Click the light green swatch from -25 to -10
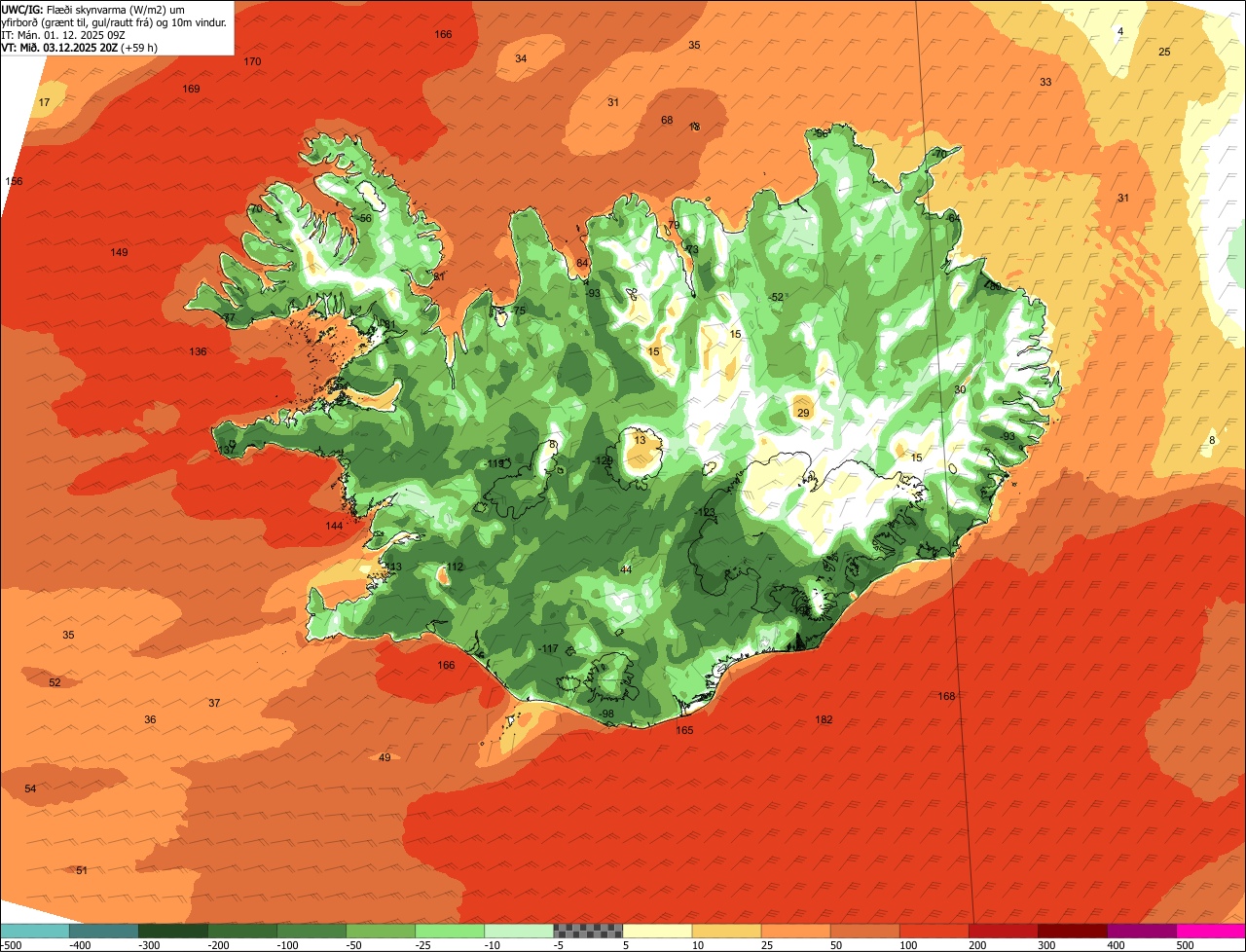The width and height of the screenshot is (1246, 952). (x=450, y=931)
